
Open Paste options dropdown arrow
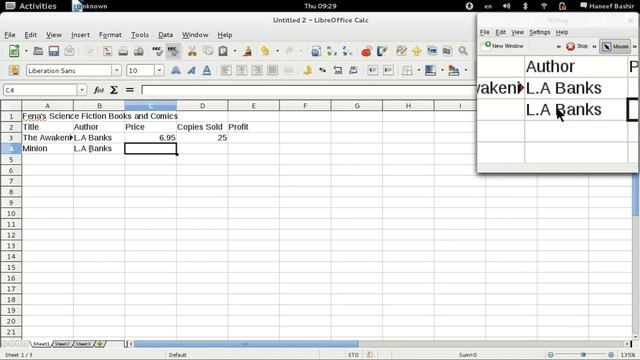point(235,51)
